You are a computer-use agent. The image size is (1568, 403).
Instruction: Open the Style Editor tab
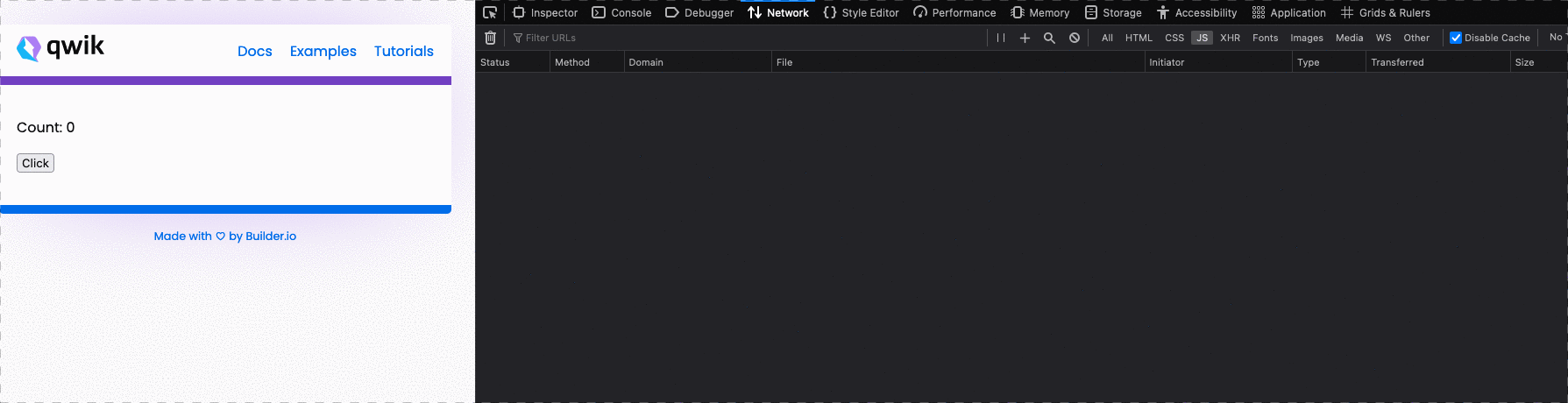861,12
